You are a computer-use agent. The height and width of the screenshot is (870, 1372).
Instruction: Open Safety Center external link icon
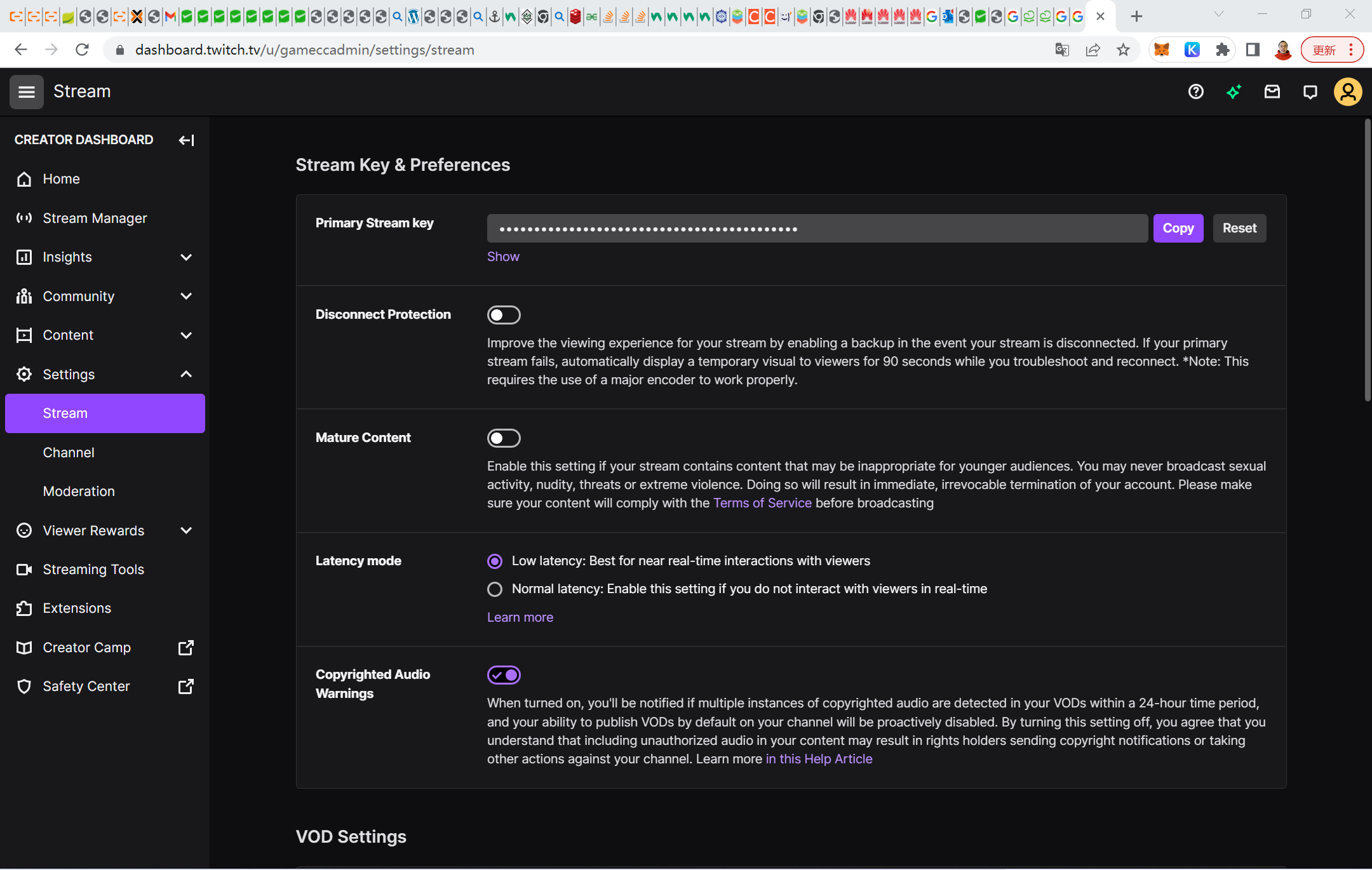point(185,686)
